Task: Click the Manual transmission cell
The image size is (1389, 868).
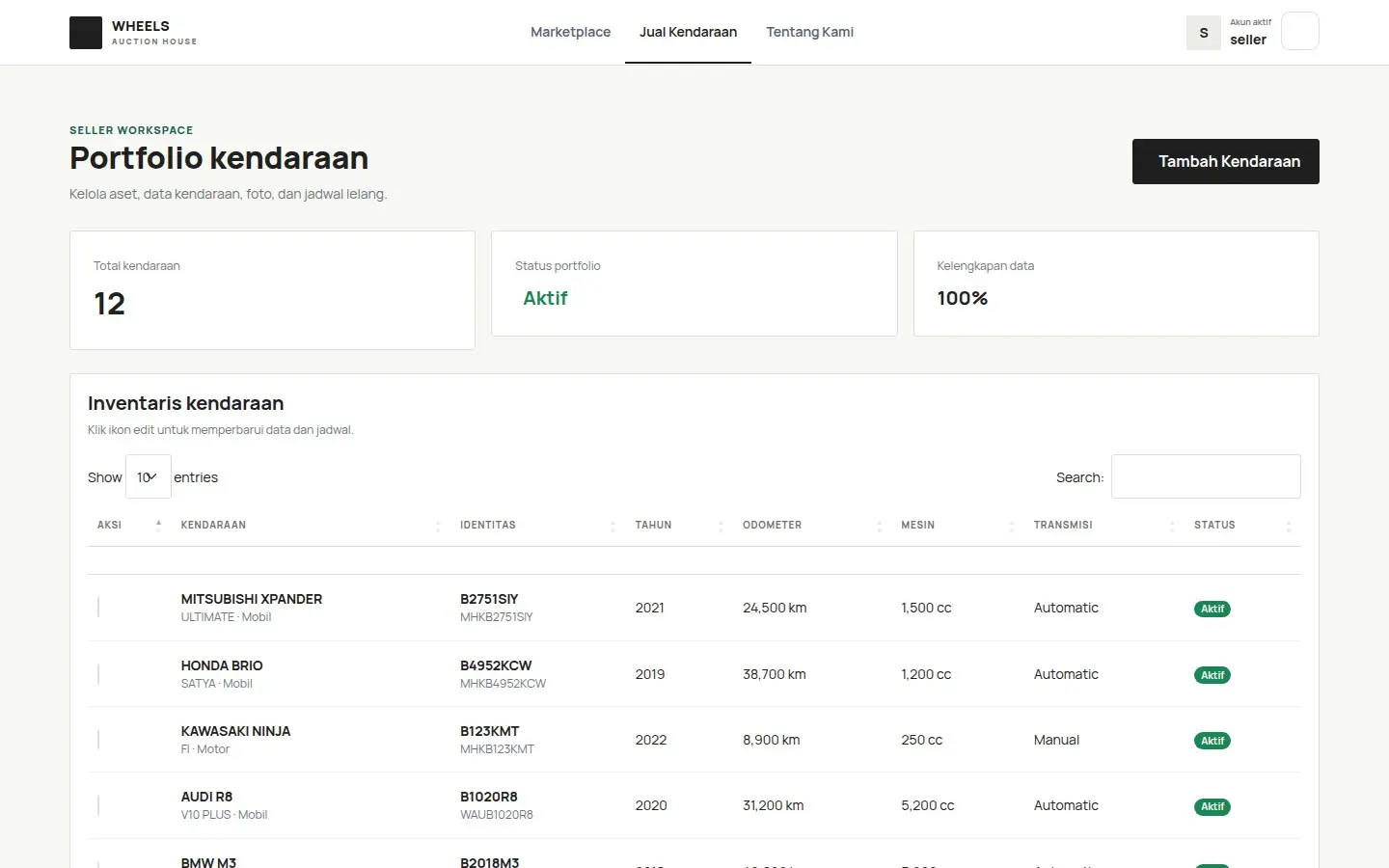Action: [1057, 740]
